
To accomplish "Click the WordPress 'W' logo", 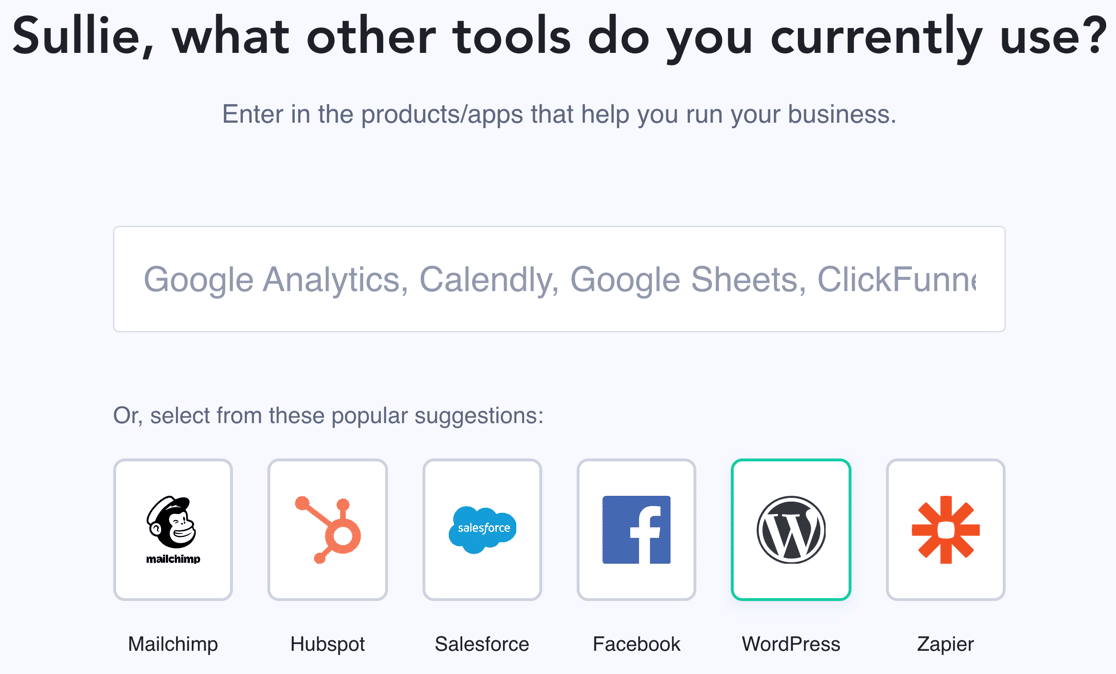I will (x=791, y=530).
